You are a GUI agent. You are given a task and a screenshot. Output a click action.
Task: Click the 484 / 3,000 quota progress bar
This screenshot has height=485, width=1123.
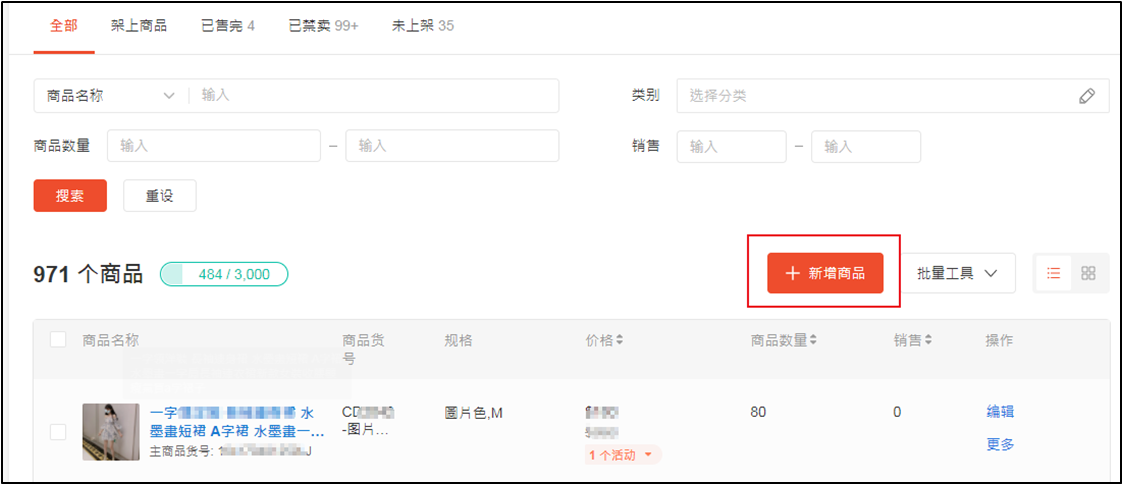pyautogui.click(x=224, y=274)
